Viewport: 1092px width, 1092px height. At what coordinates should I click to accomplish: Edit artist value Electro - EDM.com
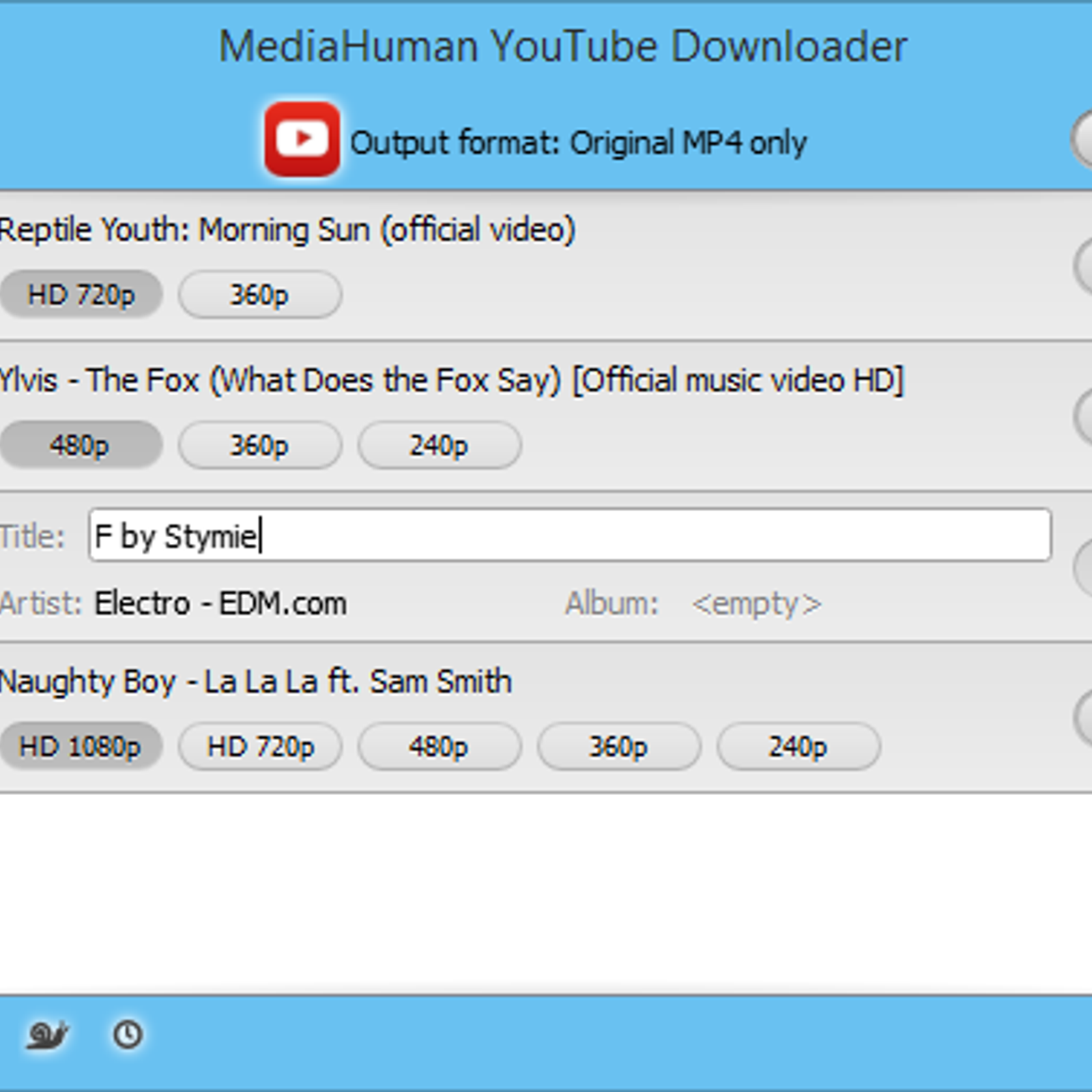pos(220,603)
